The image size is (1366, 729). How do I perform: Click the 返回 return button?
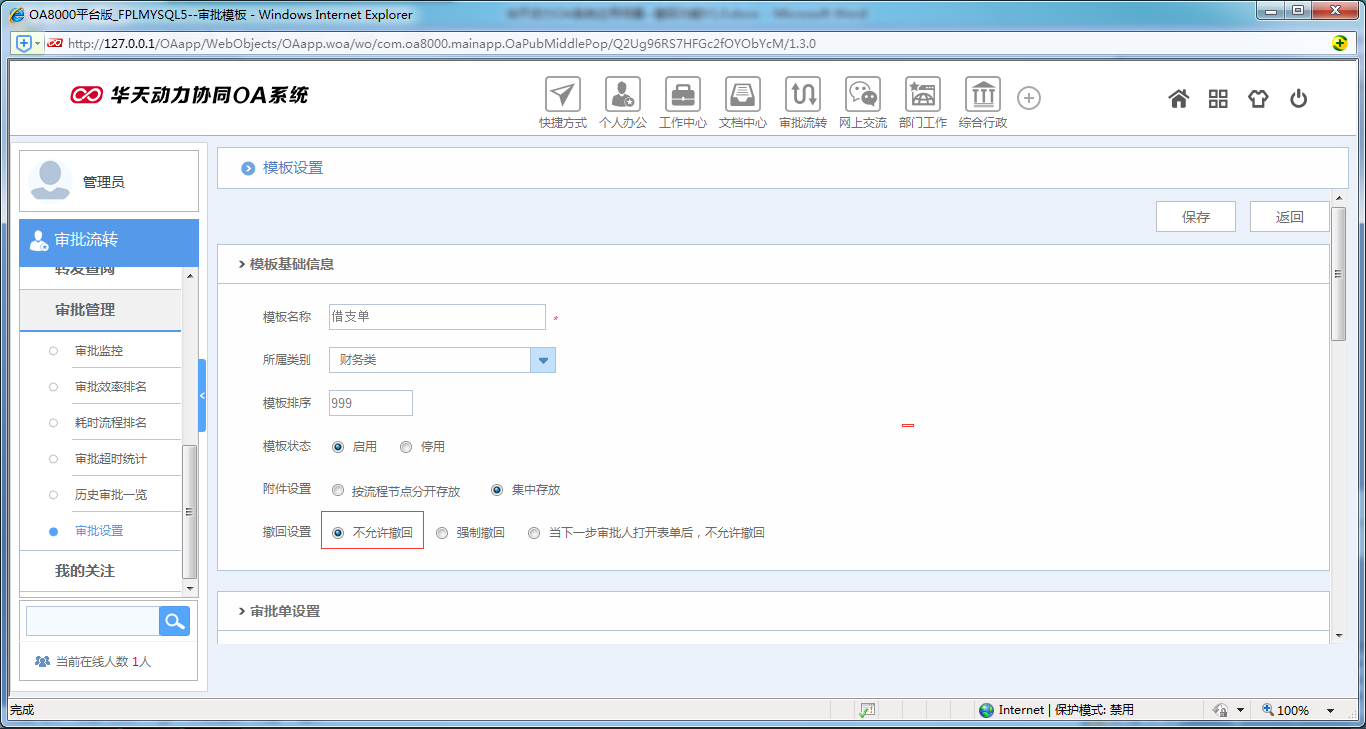click(1289, 216)
